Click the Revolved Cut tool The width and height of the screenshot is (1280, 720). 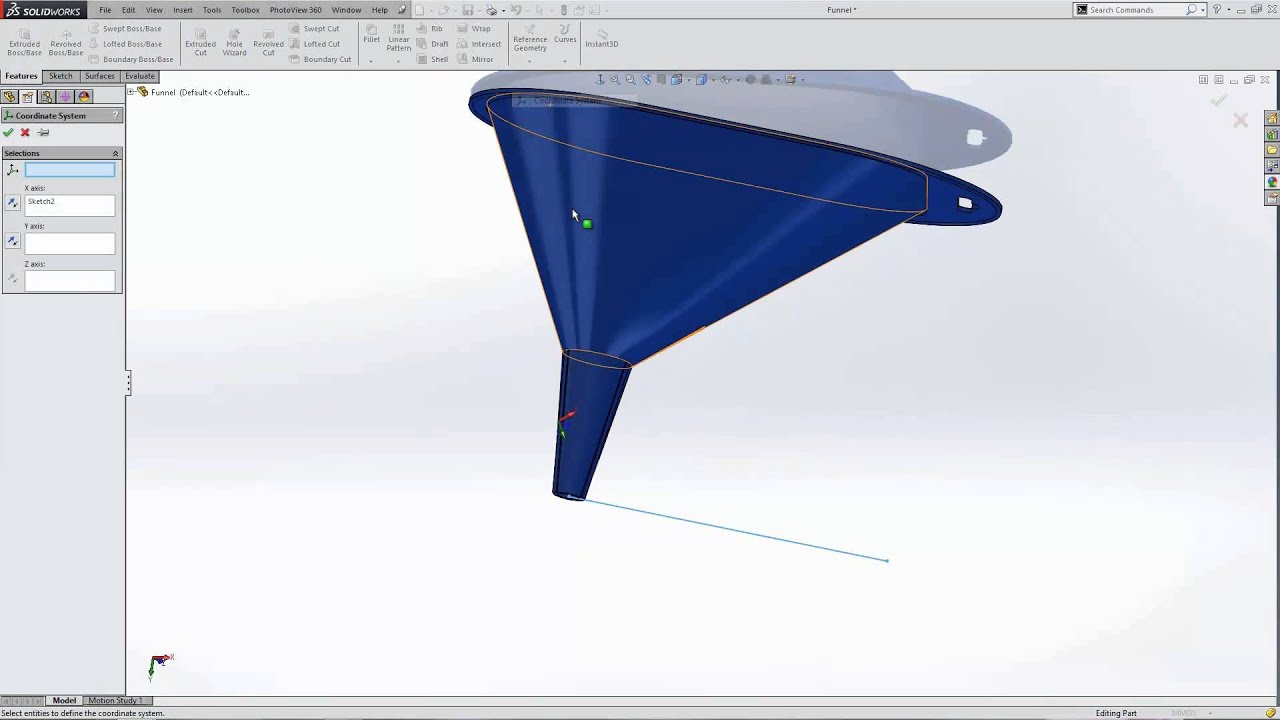pos(268,42)
